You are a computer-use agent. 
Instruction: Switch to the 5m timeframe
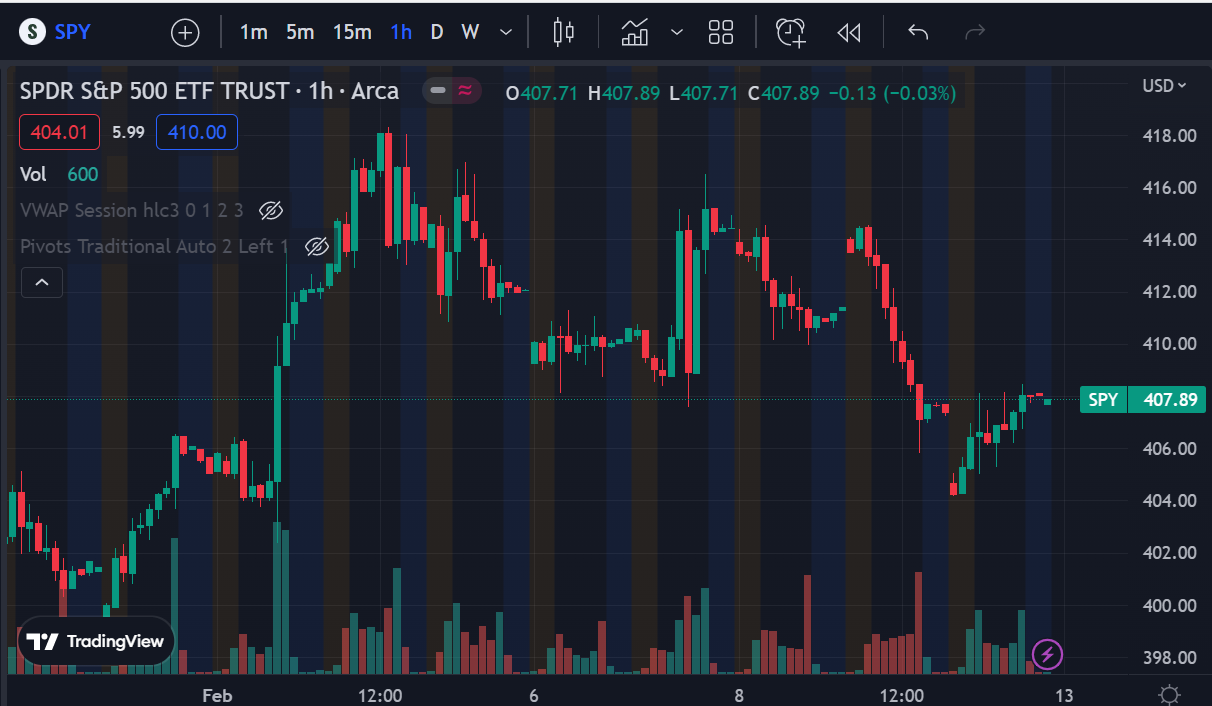click(x=300, y=32)
